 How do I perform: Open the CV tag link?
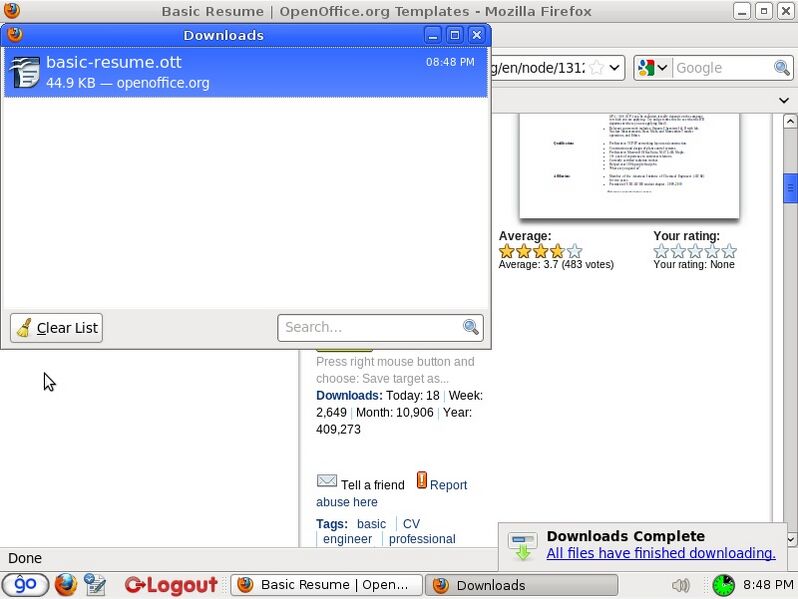[411, 524]
